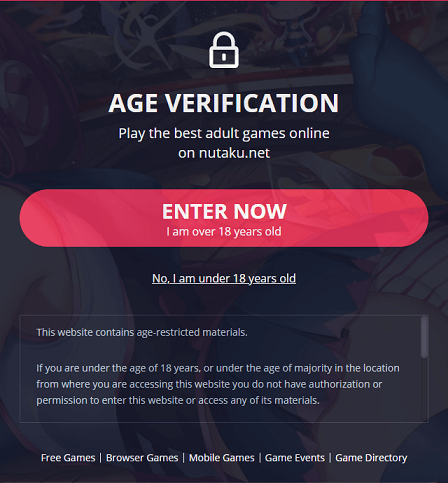Visit the Game Events footer link

(x=295, y=458)
